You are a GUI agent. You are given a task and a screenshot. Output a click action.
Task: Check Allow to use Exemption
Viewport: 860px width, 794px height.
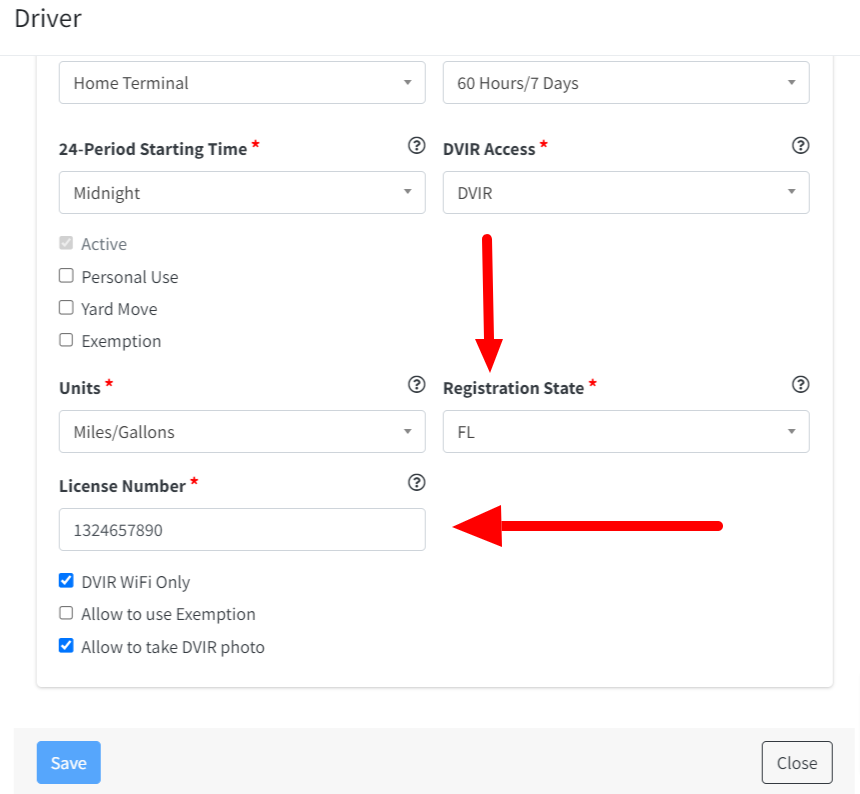coord(66,613)
